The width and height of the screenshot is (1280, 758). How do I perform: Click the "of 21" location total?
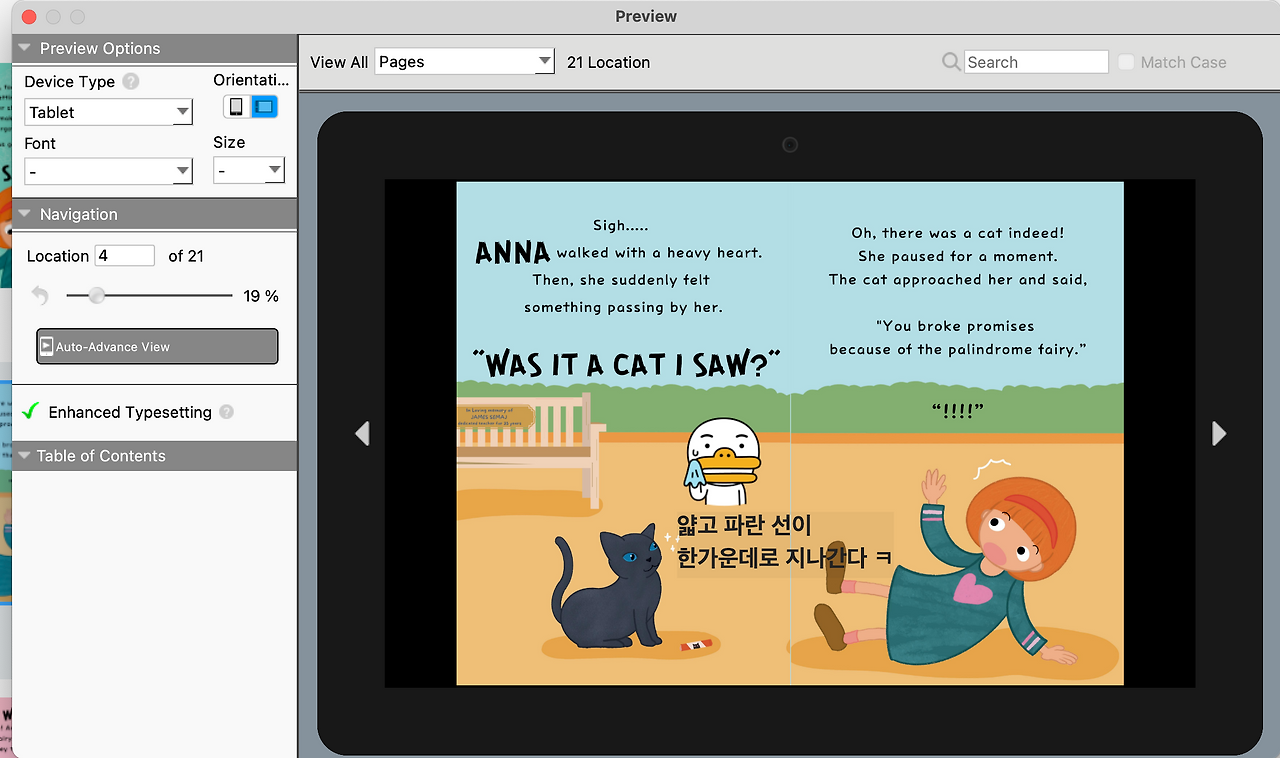[x=186, y=256]
